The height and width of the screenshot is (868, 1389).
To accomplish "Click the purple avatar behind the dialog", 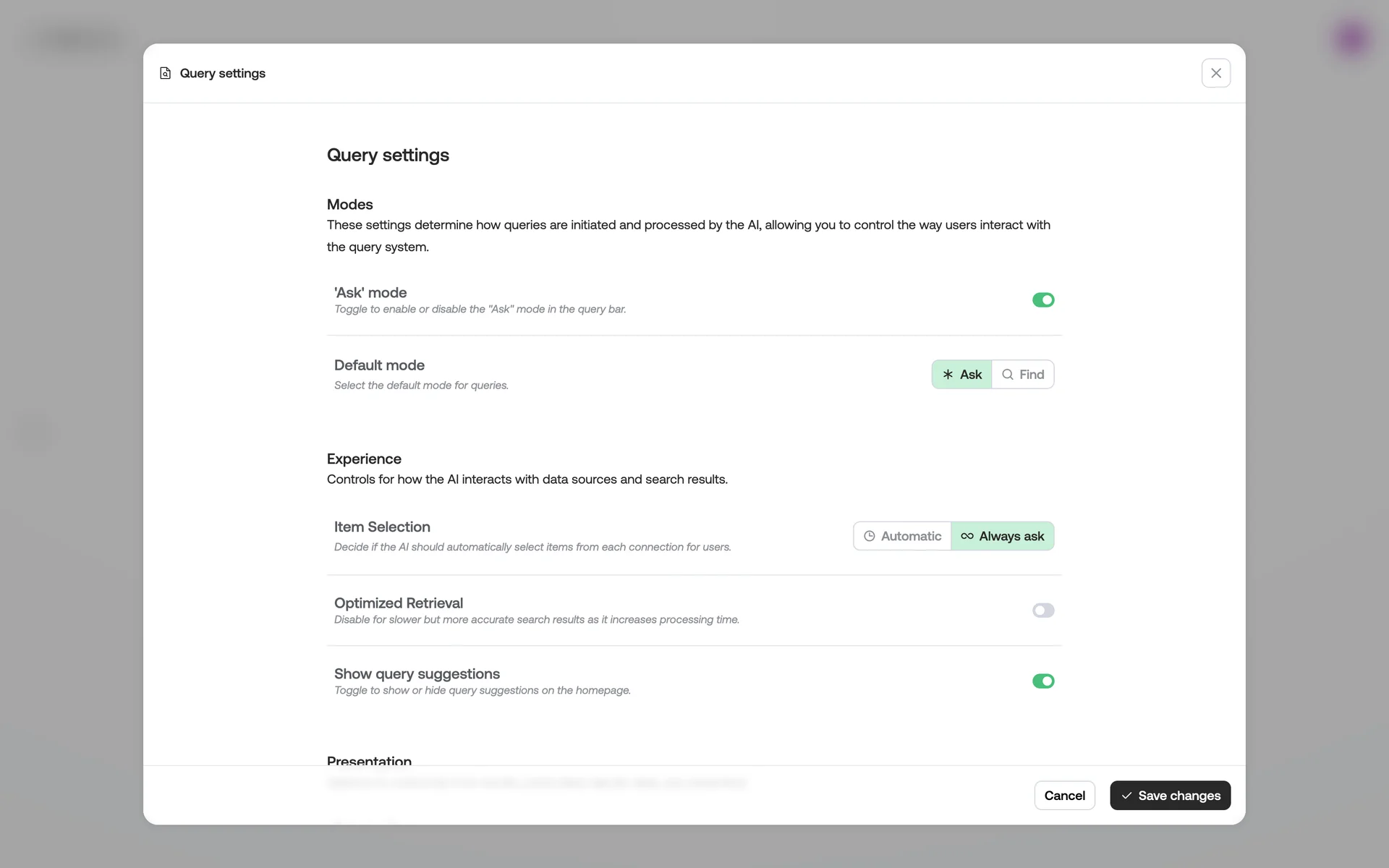I will tap(1351, 38).
